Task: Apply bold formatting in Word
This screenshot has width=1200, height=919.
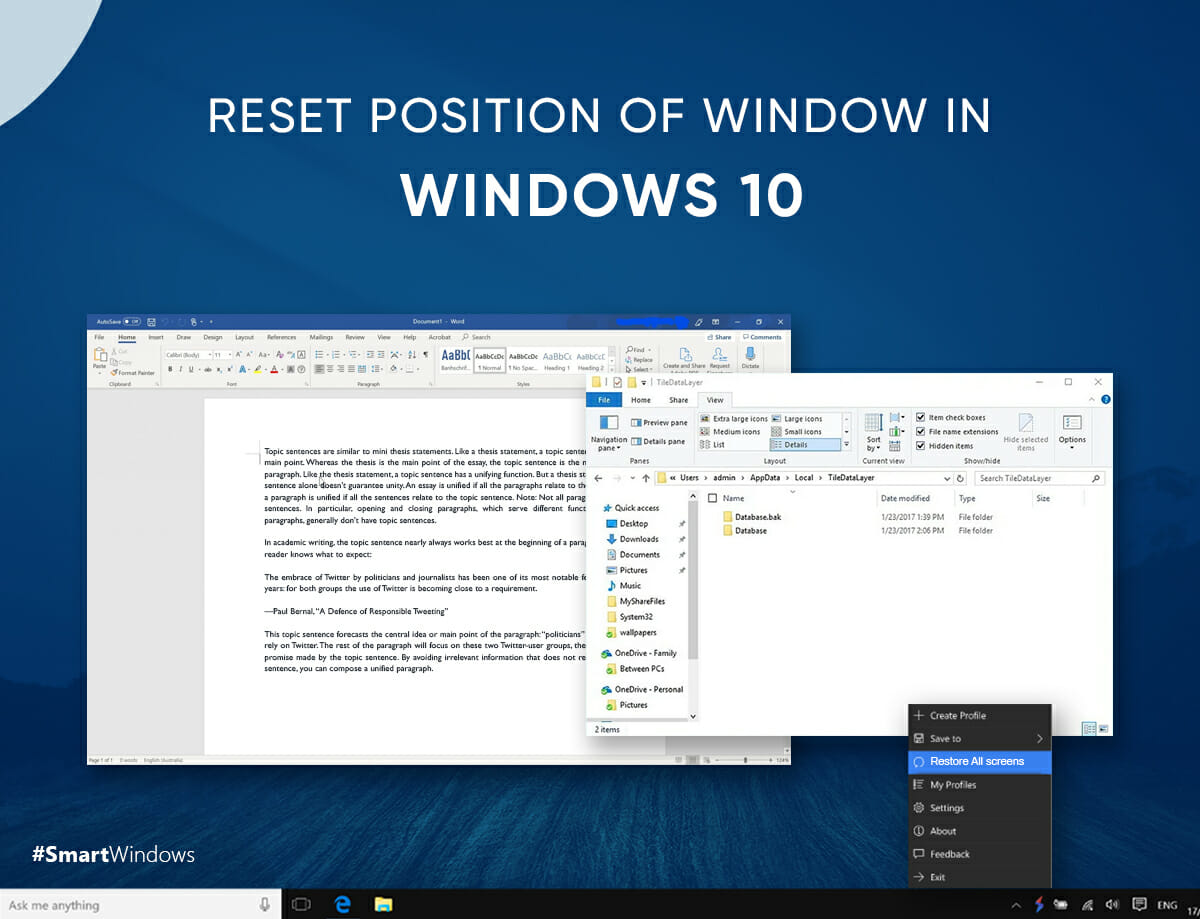Action: point(171,366)
